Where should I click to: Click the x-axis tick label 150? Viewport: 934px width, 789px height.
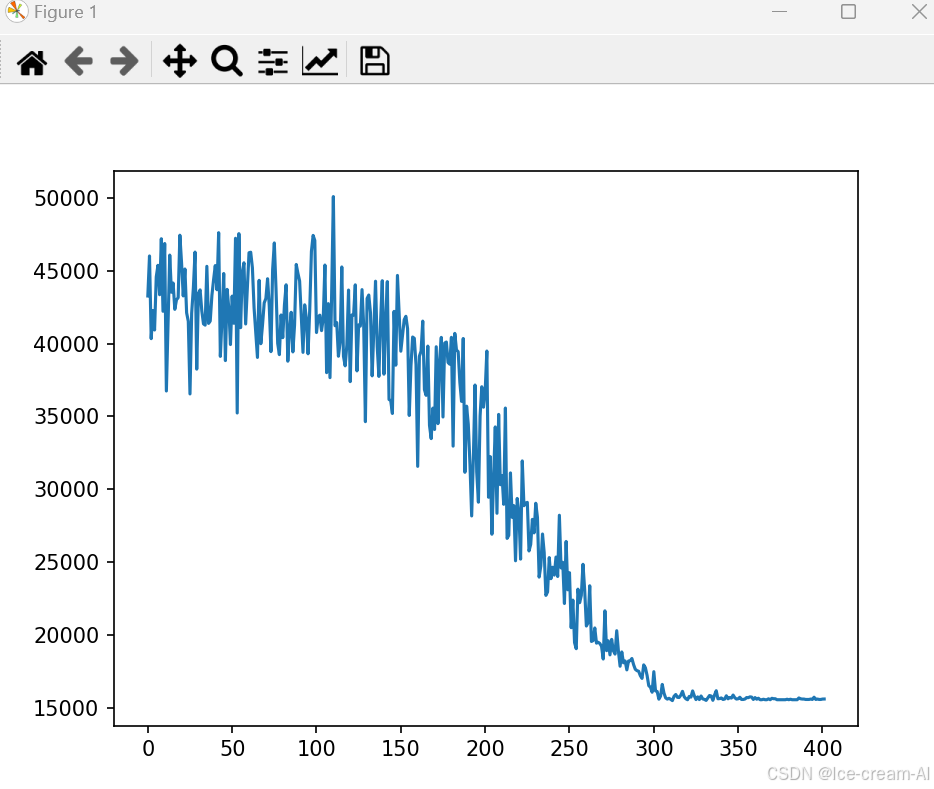click(x=400, y=749)
